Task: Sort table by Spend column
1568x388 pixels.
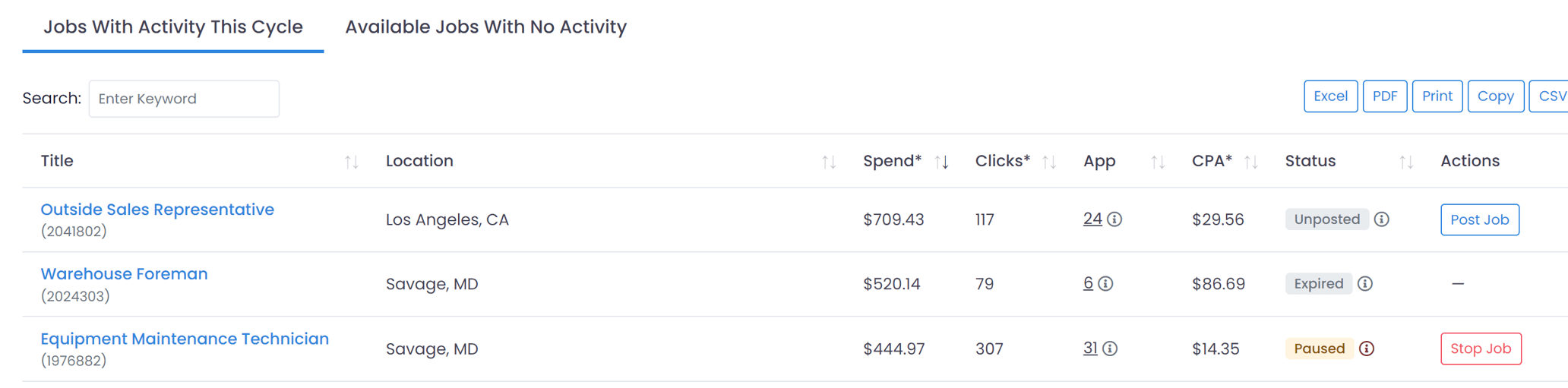Action: pos(941,162)
